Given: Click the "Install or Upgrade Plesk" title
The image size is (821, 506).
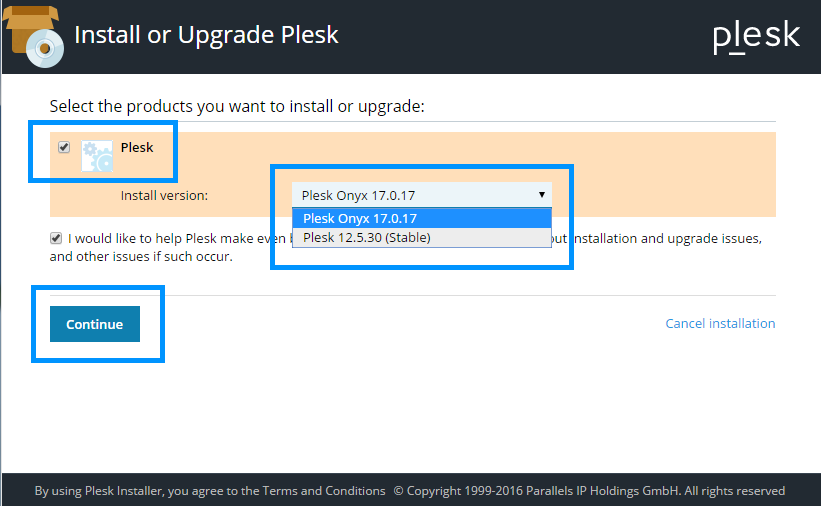Looking at the screenshot, I should pyautogui.click(x=207, y=35).
